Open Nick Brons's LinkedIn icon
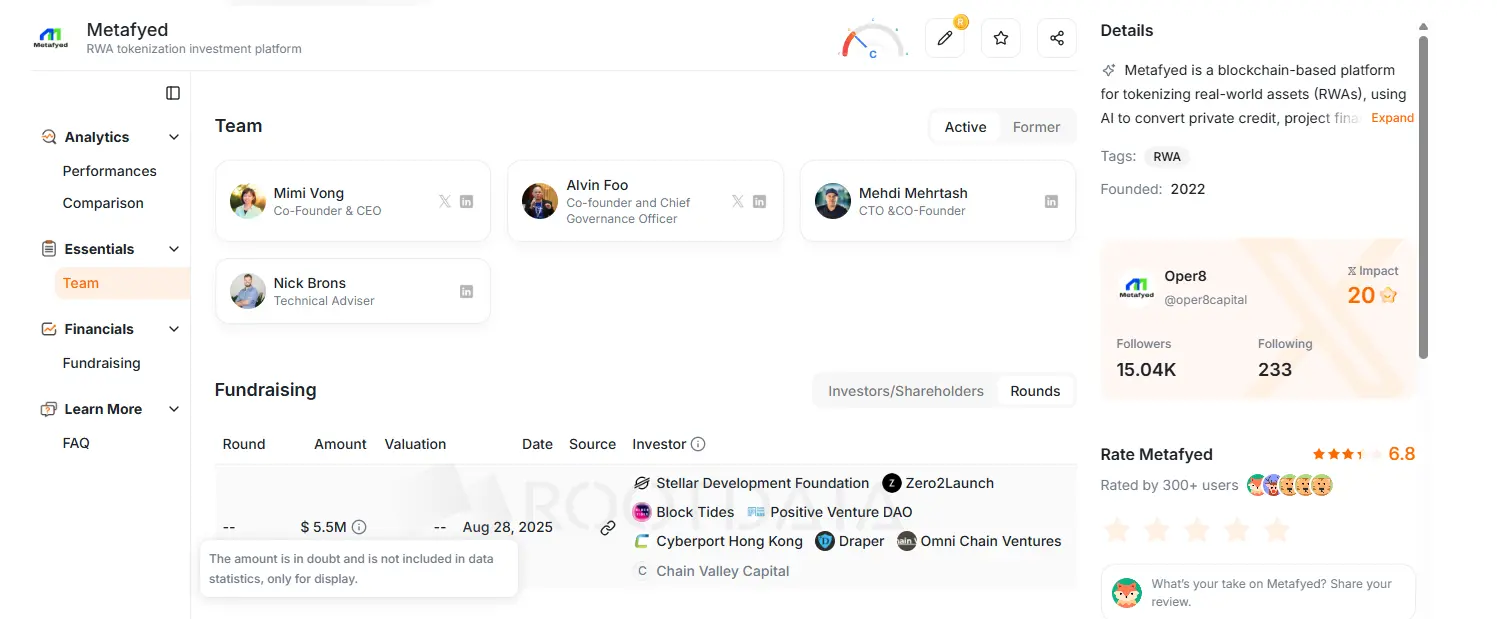The width and height of the screenshot is (1497, 619). 467,291
